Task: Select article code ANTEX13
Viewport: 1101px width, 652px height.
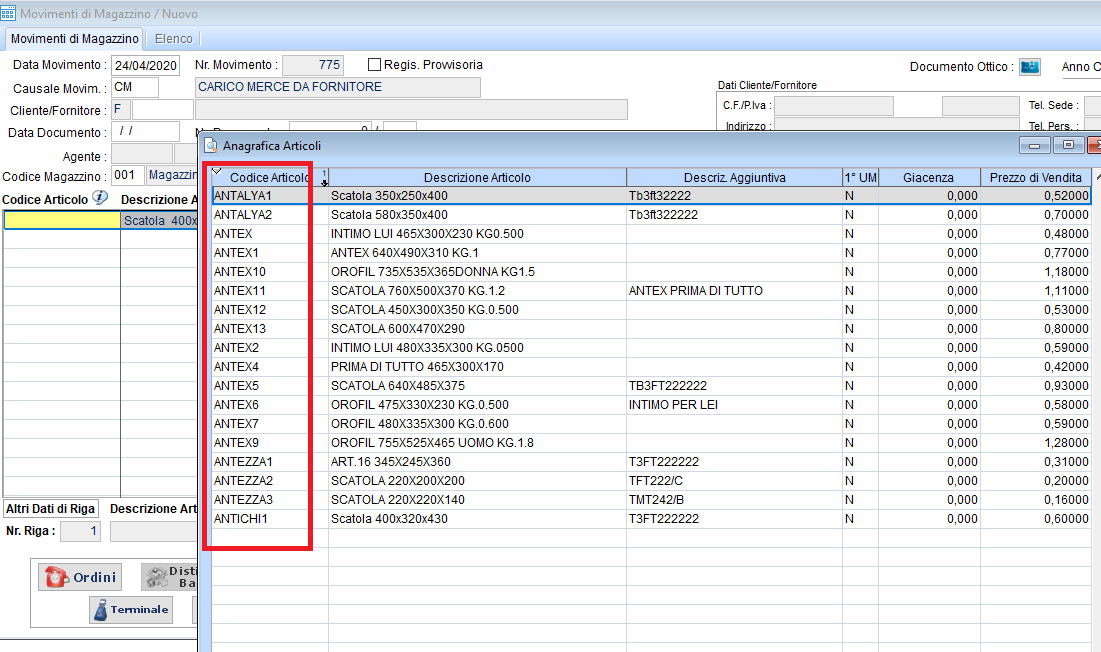Action: click(239, 328)
